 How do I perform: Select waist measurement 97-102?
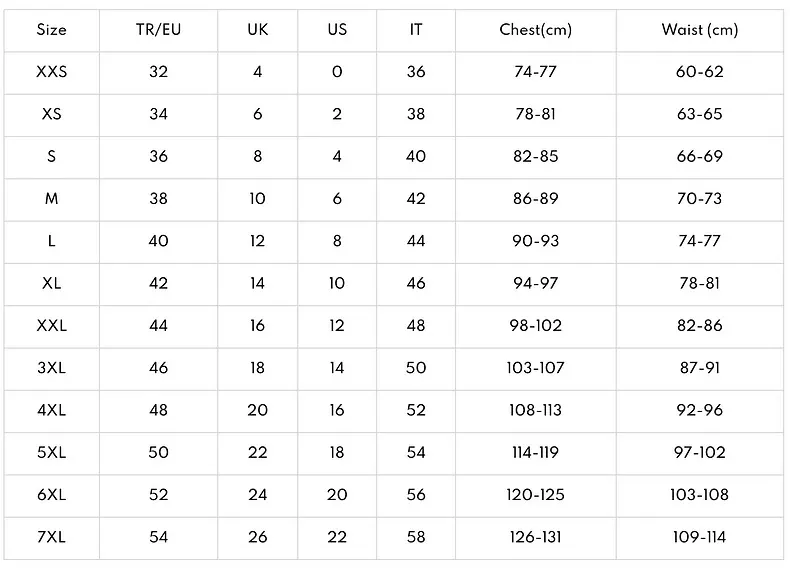click(700, 453)
